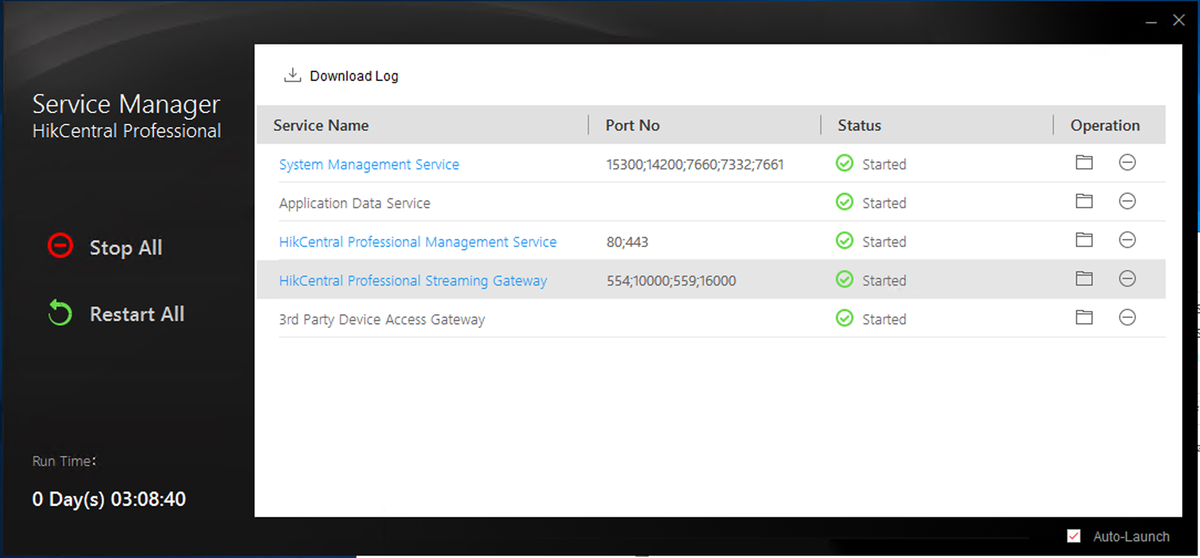The width and height of the screenshot is (1200, 558).
Task: Click Started check icon for Application Data Service
Action: tap(844, 202)
